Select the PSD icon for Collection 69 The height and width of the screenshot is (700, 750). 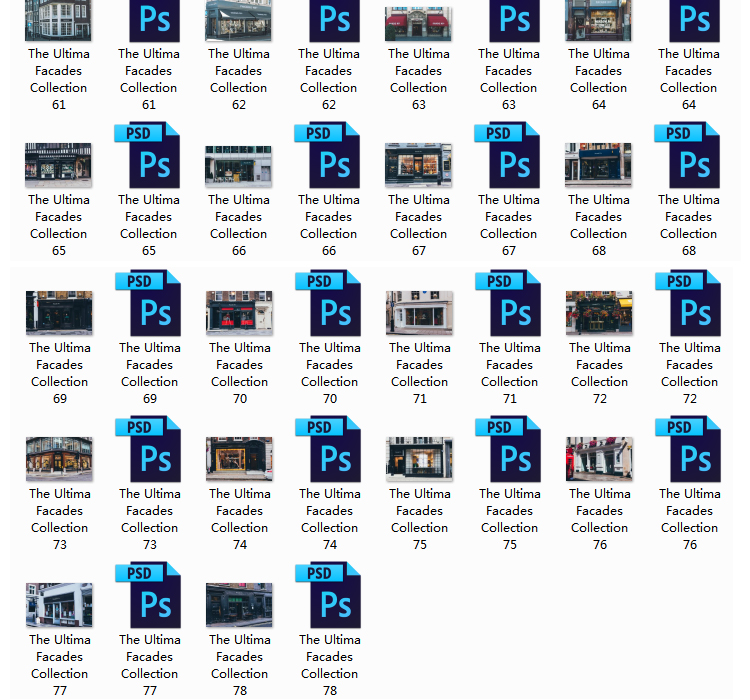click(x=149, y=303)
